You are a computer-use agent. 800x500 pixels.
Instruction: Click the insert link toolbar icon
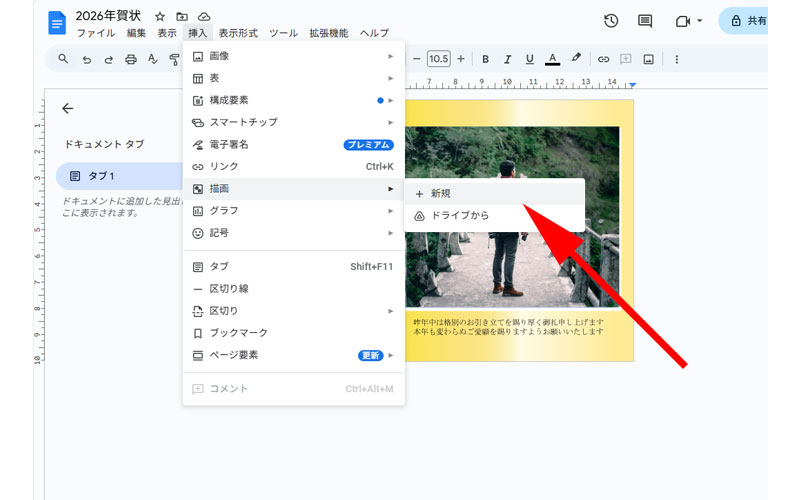[604, 59]
